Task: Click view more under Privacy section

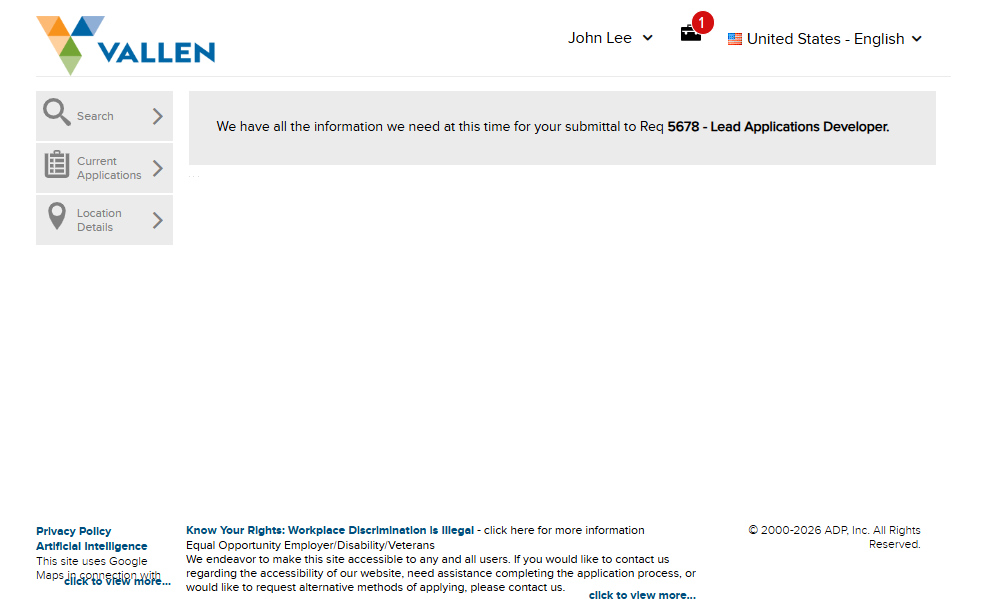Action: tap(117, 581)
